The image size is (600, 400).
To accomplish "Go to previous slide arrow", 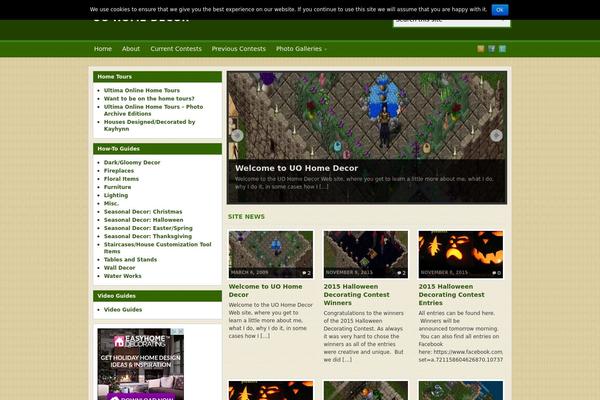I will pyautogui.click(x=237, y=135).
